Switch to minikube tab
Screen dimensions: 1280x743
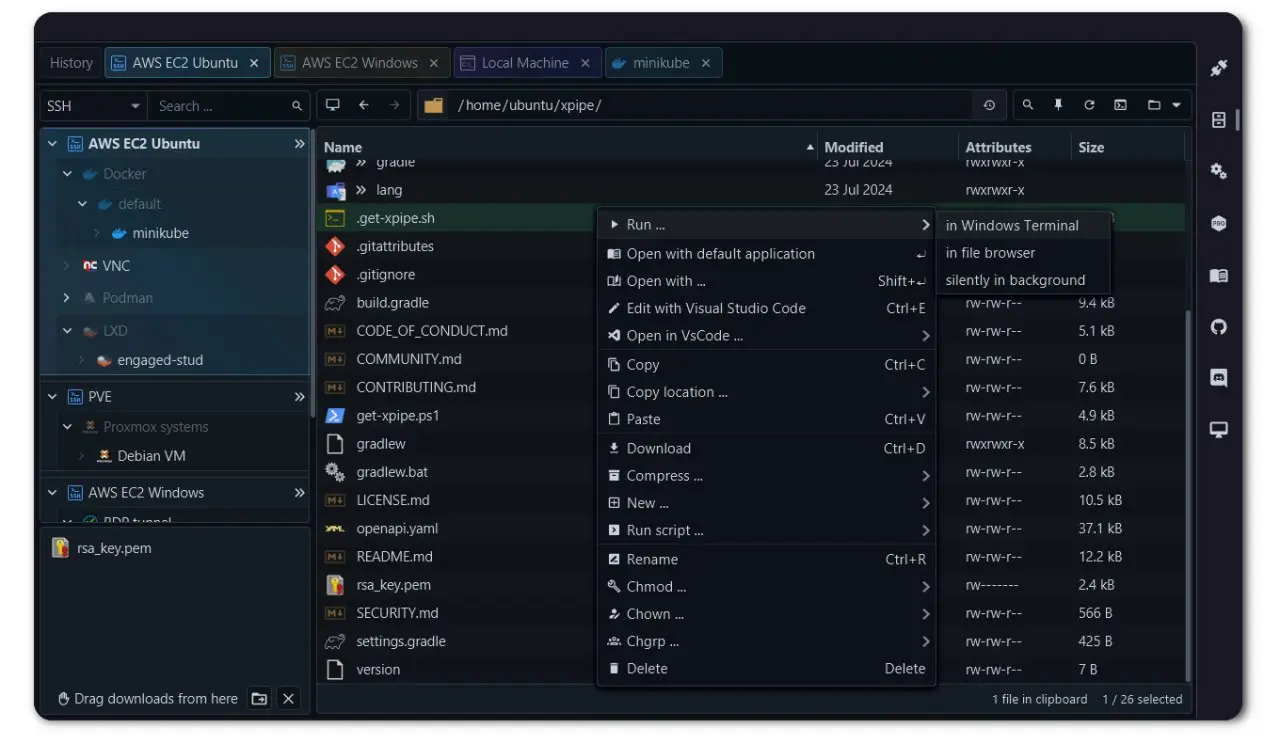(x=662, y=63)
